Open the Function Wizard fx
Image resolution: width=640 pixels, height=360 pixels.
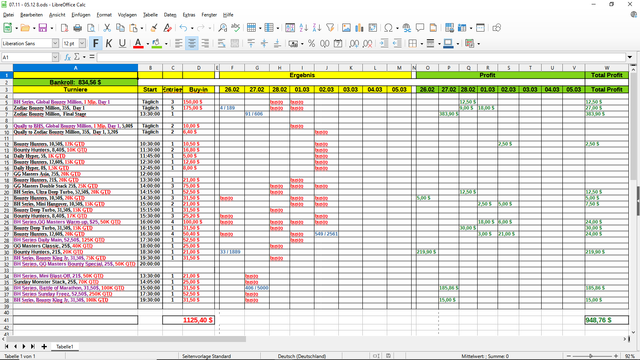(x=67, y=57)
